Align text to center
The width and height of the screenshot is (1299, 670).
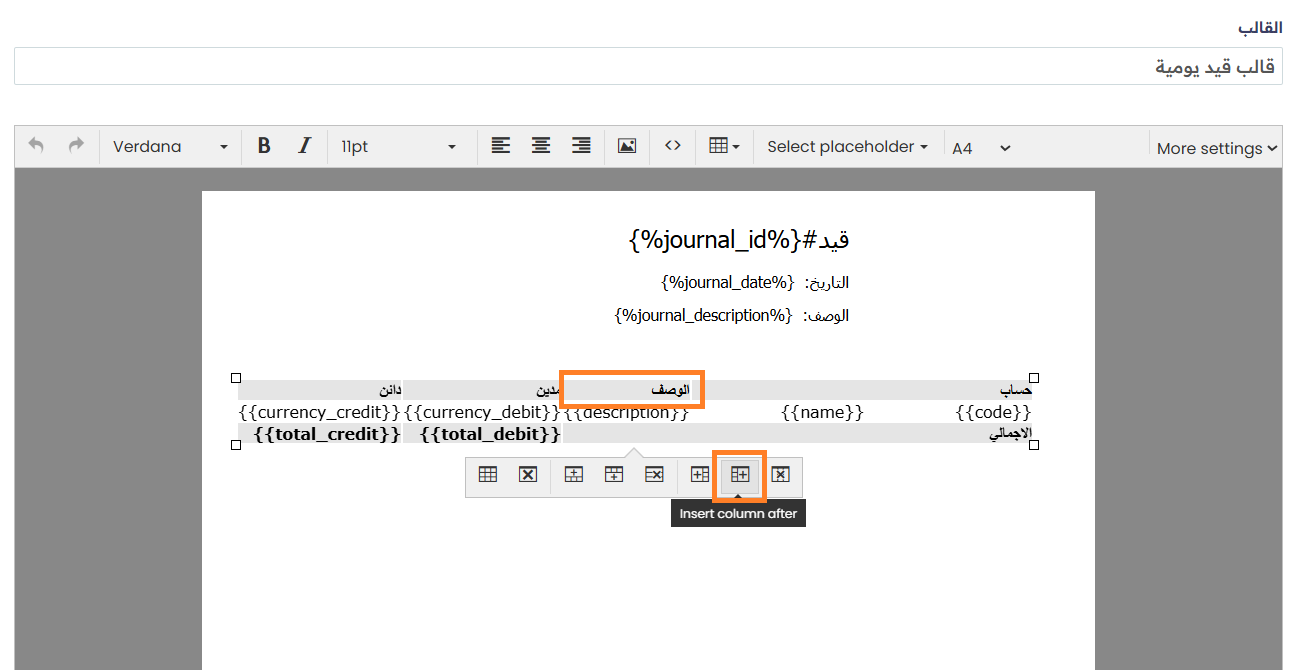[541, 146]
